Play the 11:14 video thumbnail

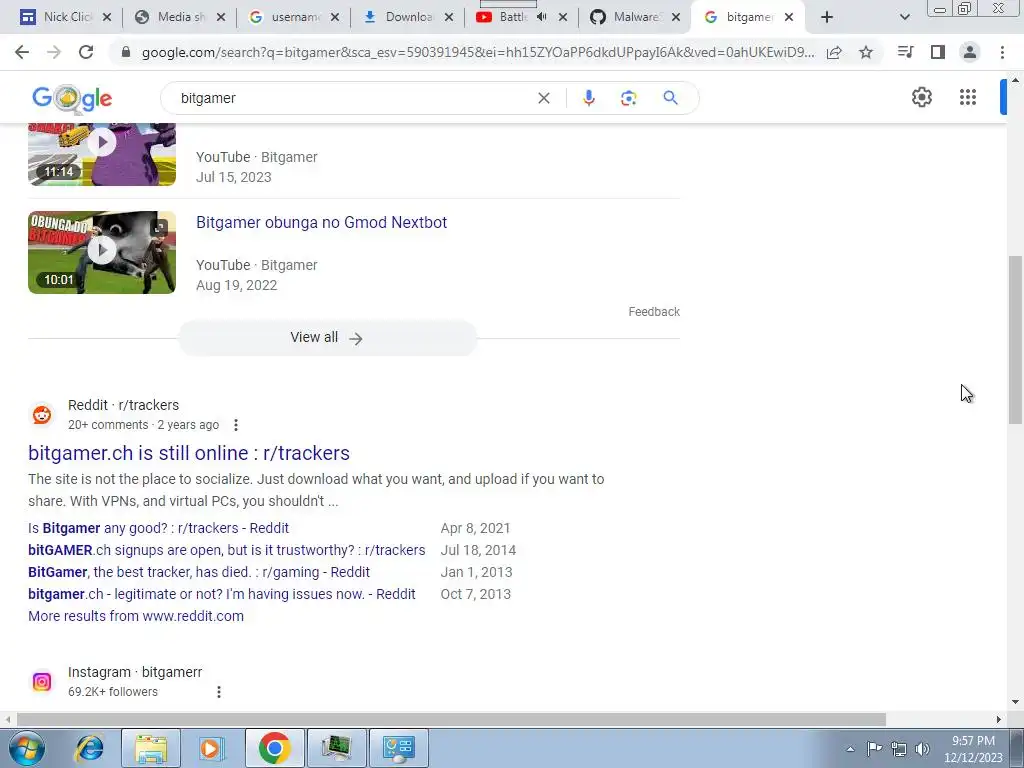(x=102, y=154)
